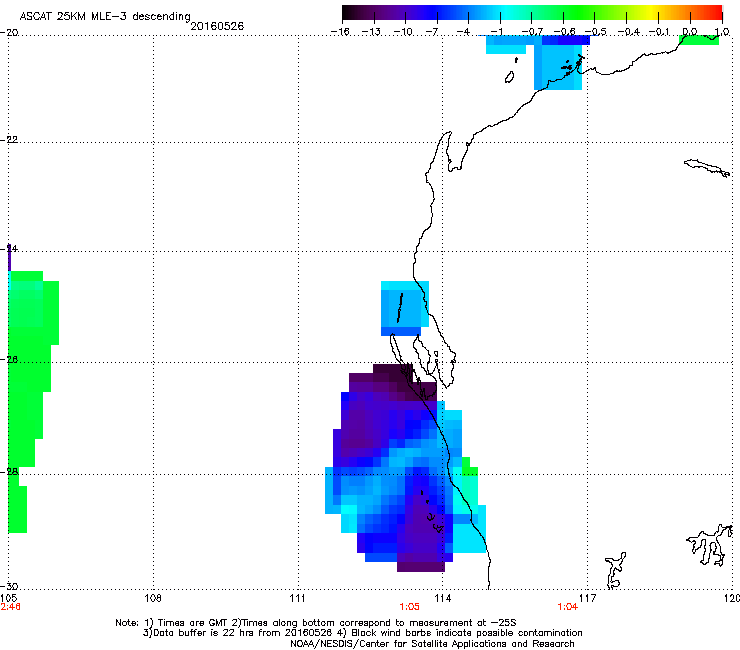Viewport: 740px width, 650px height.
Task: Click the "-20" latitude label
Action: pos(9,32)
